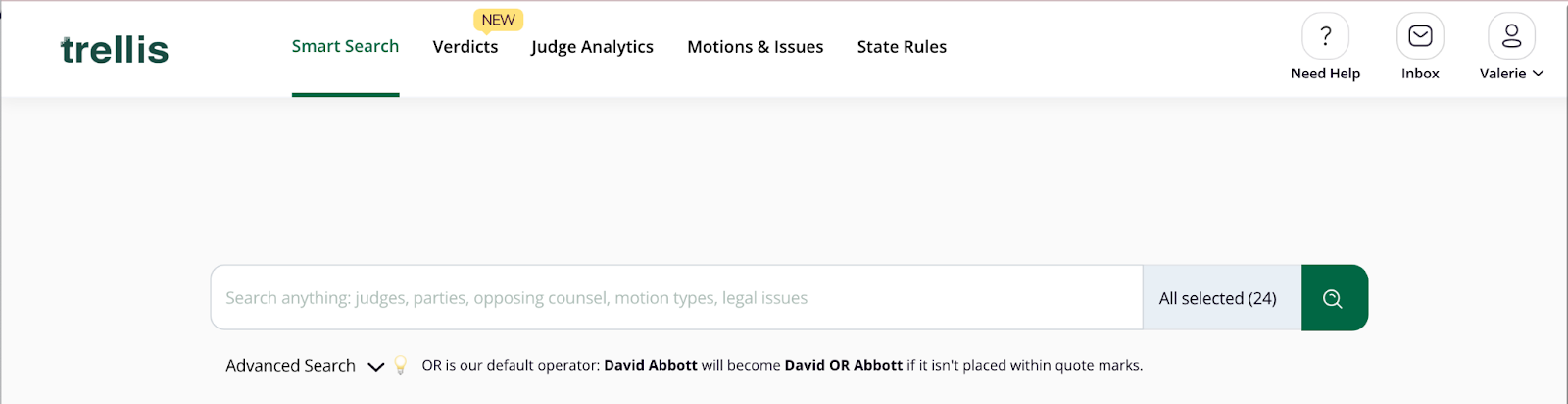1568x404 pixels.
Task: Select the Smart Search tab
Action: point(345,47)
